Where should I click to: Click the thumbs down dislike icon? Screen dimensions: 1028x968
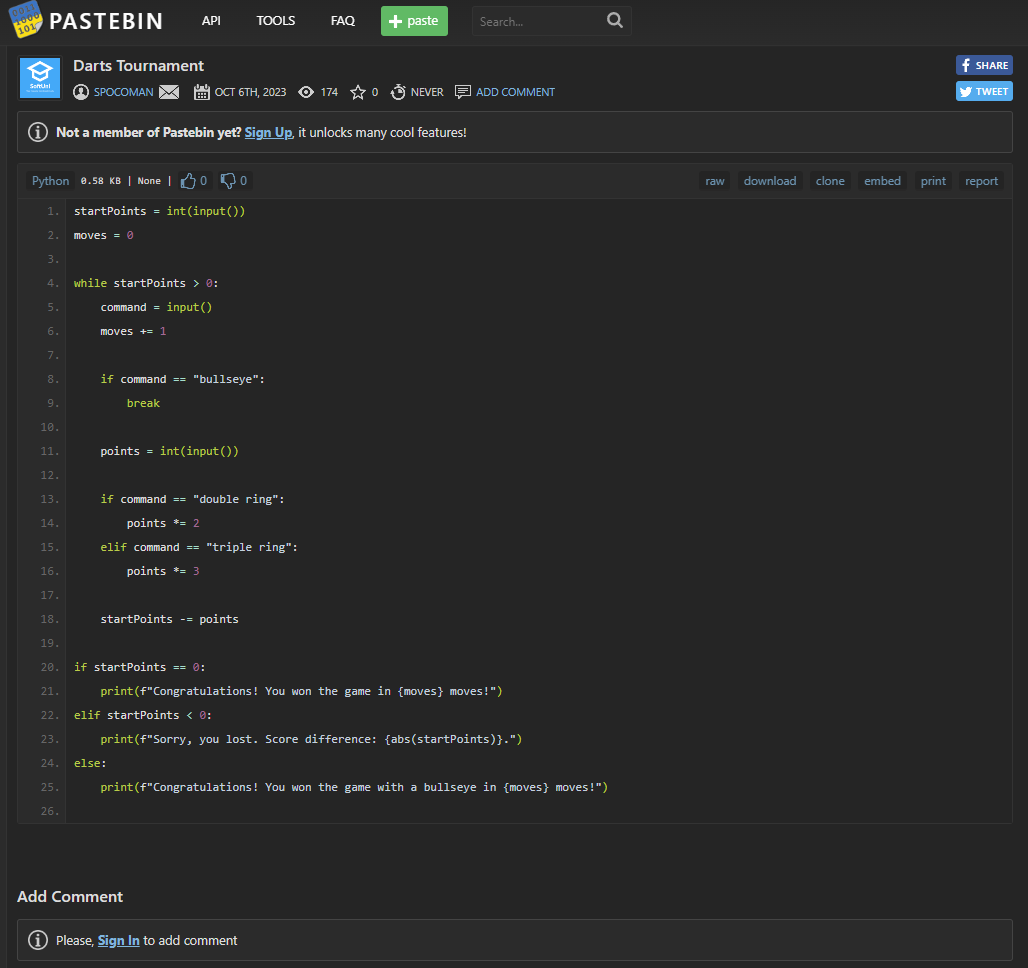click(228, 181)
